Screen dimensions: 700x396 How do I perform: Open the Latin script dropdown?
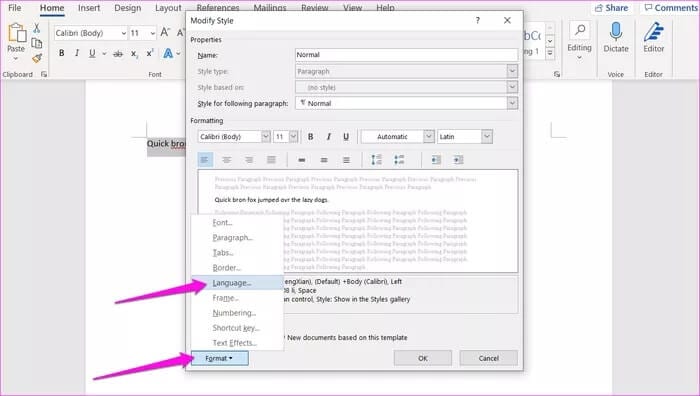[x=487, y=137]
